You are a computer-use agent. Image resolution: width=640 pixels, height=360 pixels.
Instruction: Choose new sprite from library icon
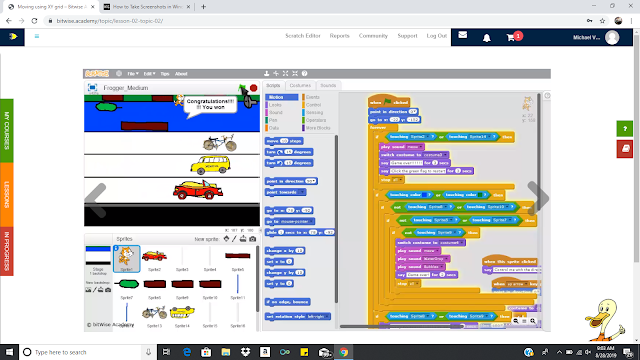pyautogui.click(x=226, y=239)
